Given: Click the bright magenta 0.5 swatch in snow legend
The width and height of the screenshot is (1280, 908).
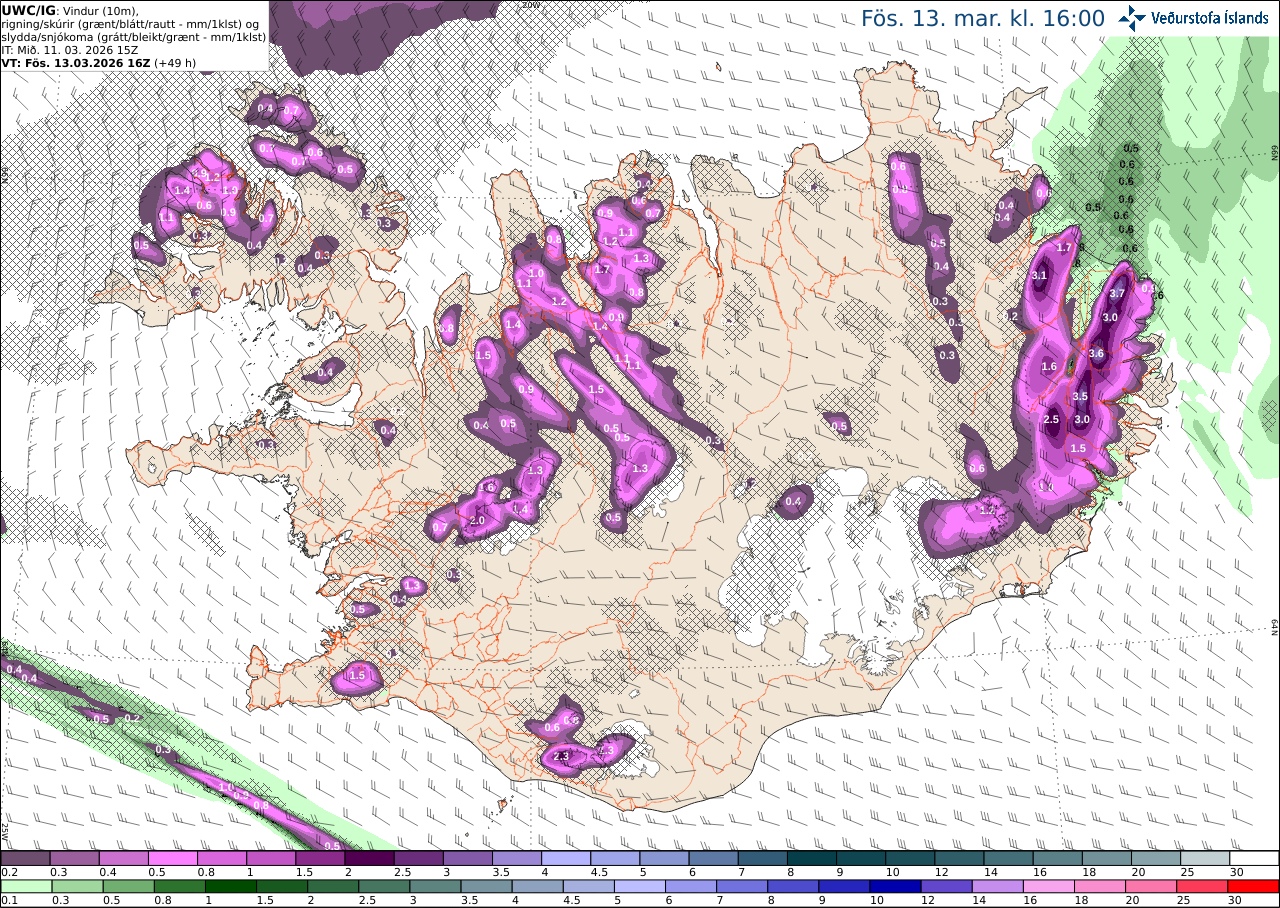Looking at the screenshot, I should click(172, 858).
